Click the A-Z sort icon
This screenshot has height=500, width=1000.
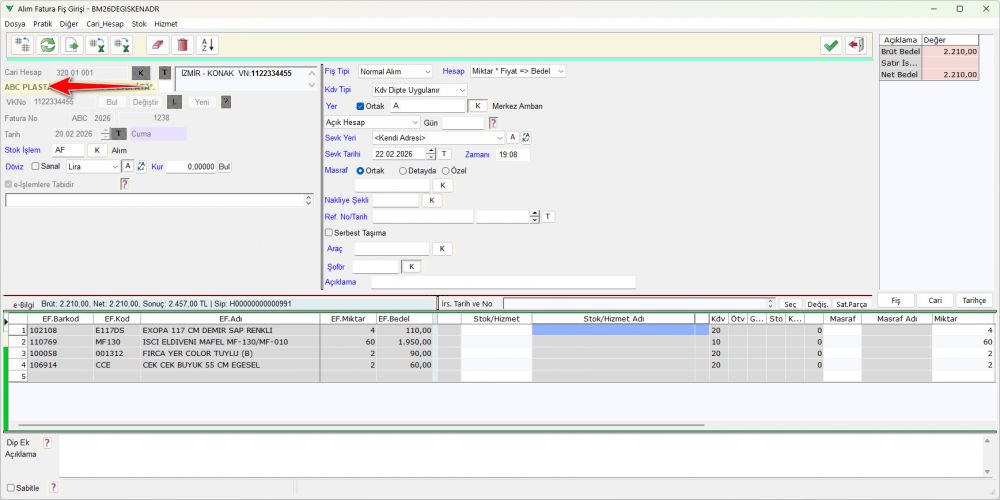pyautogui.click(x=208, y=45)
